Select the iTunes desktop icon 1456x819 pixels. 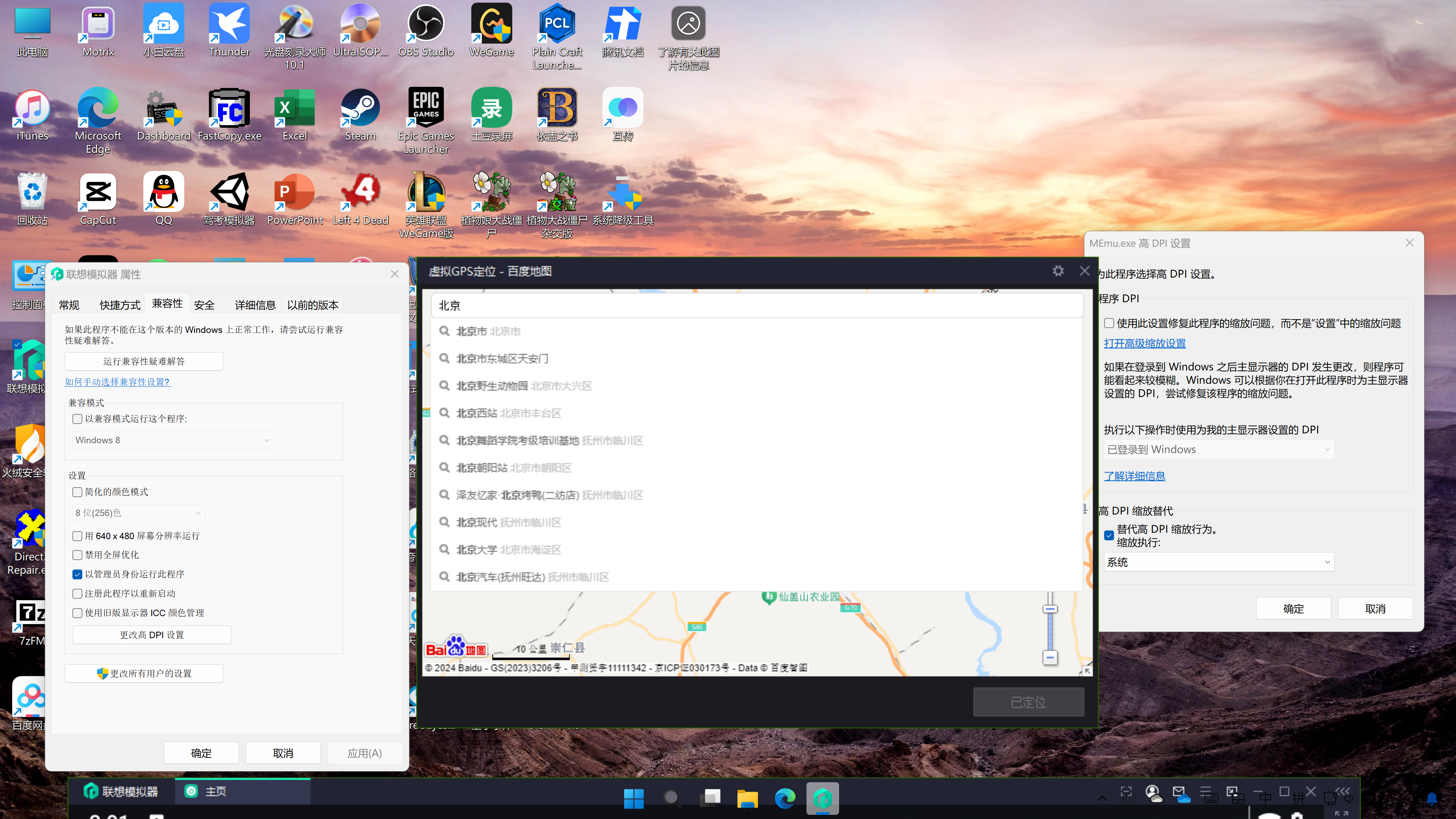pyautogui.click(x=32, y=115)
